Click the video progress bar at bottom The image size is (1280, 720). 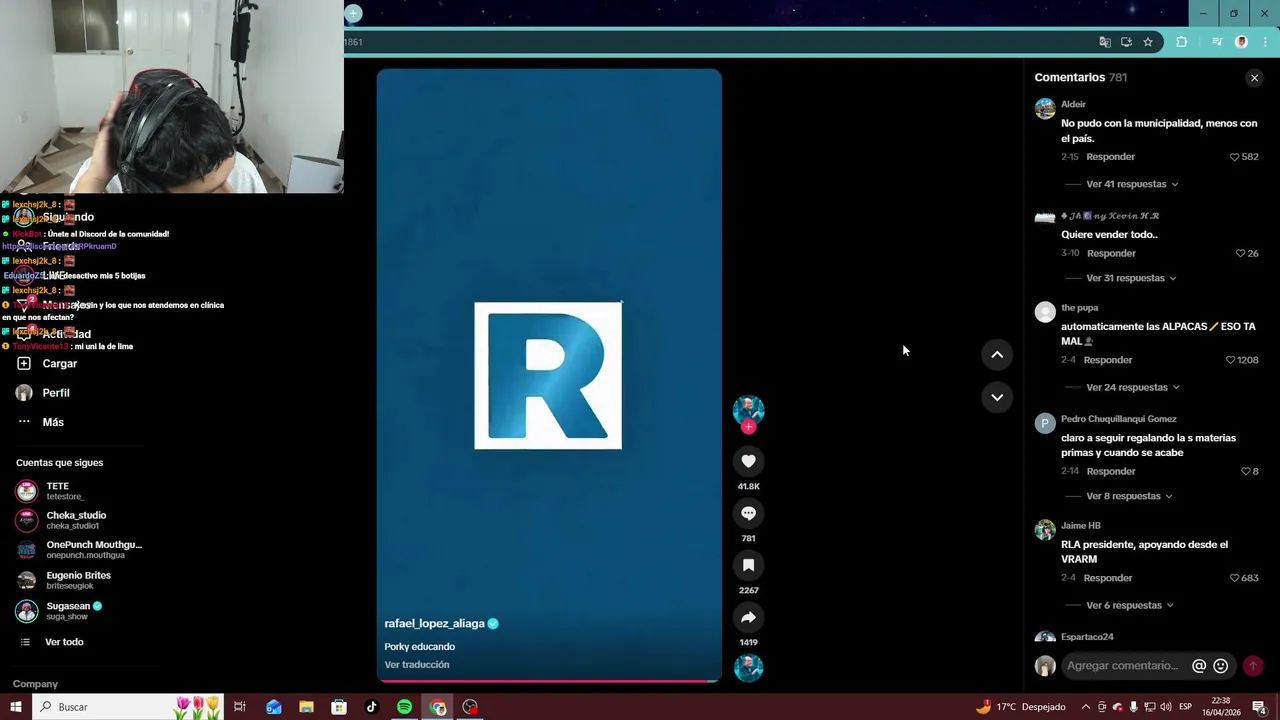tap(549, 681)
